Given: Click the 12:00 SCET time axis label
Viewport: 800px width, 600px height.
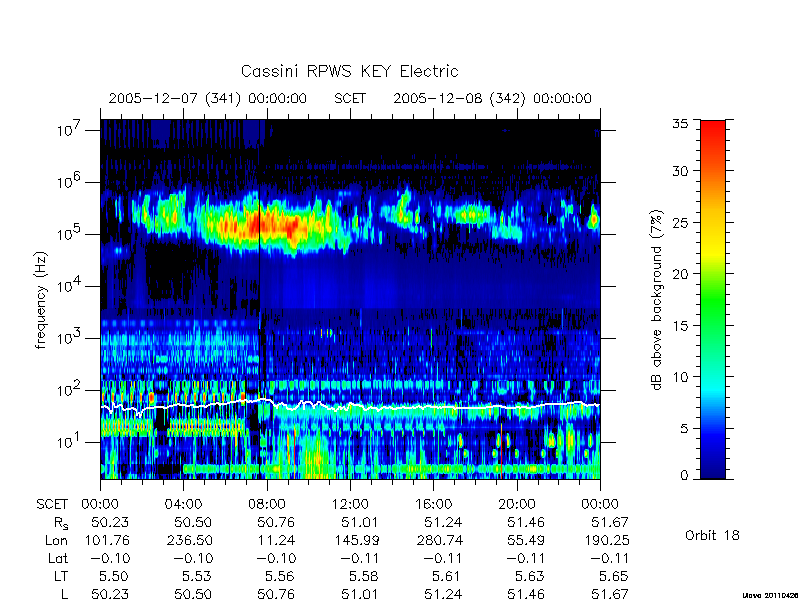Looking at the screenshot, I should tap(350, 504).
